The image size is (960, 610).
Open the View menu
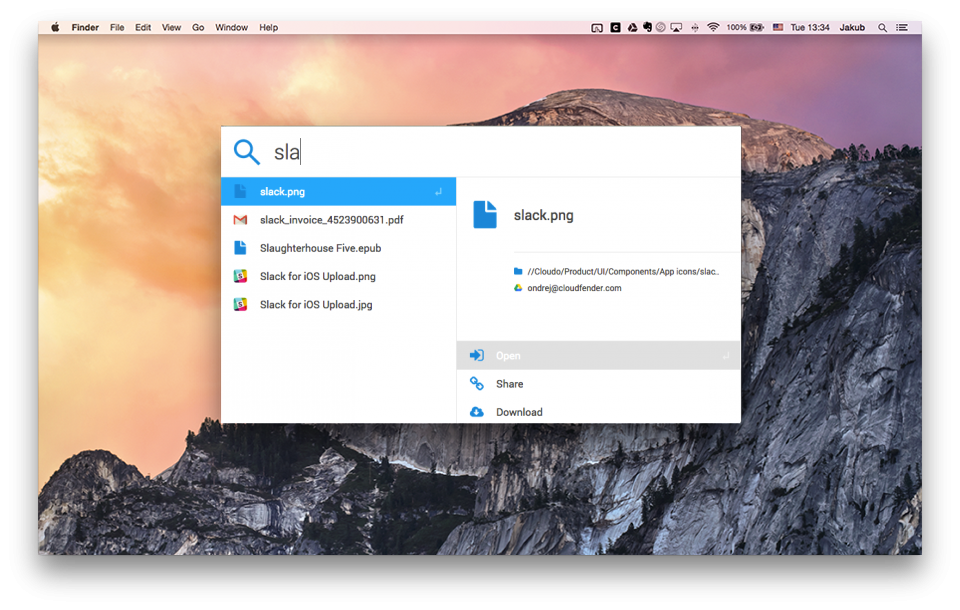click(x=171, y=28)
